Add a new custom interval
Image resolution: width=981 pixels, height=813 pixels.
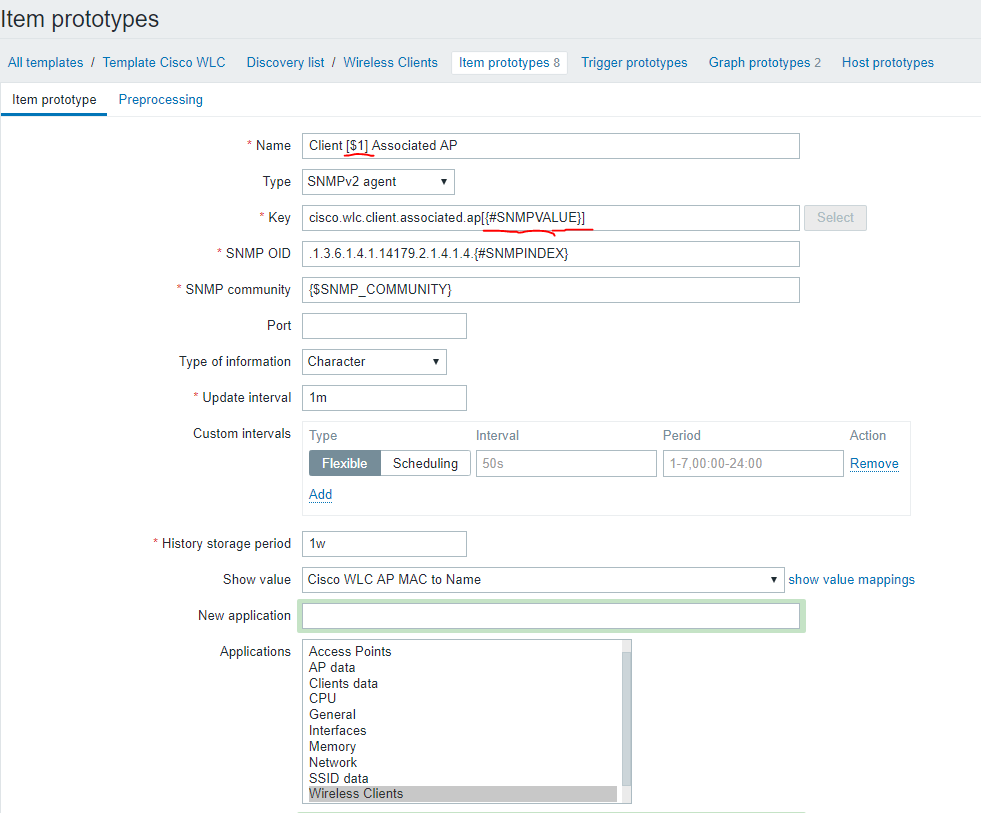coord(320,494)
